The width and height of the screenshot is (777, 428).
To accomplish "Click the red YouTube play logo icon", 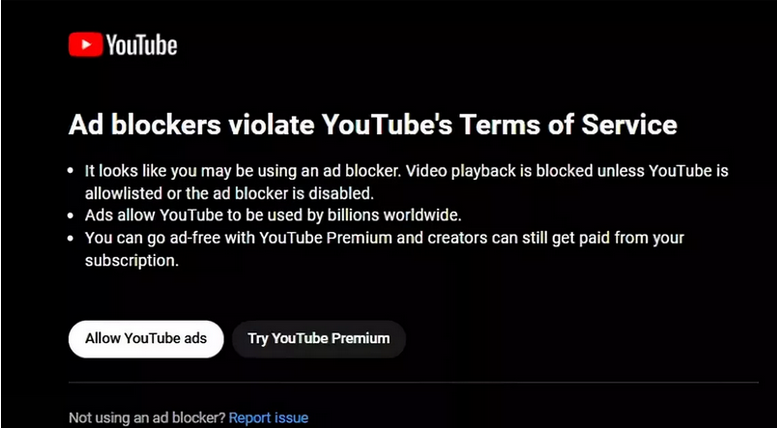I will pos(86,44).
